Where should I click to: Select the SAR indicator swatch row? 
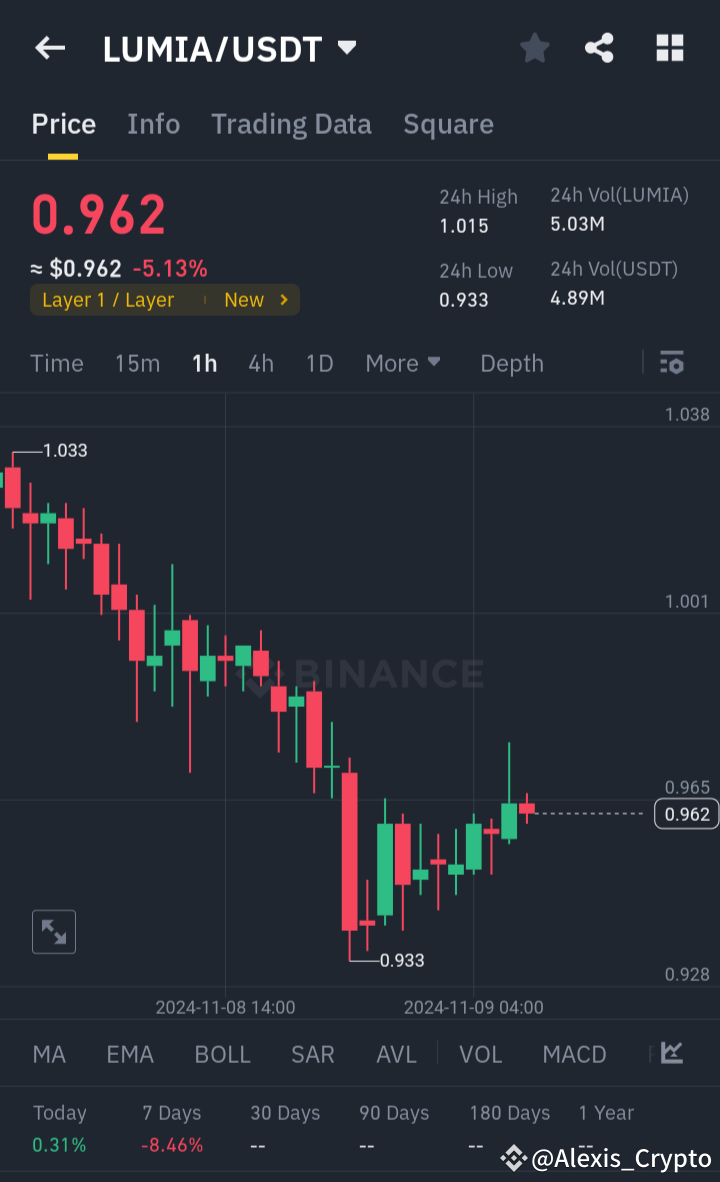coord(313,1054)
